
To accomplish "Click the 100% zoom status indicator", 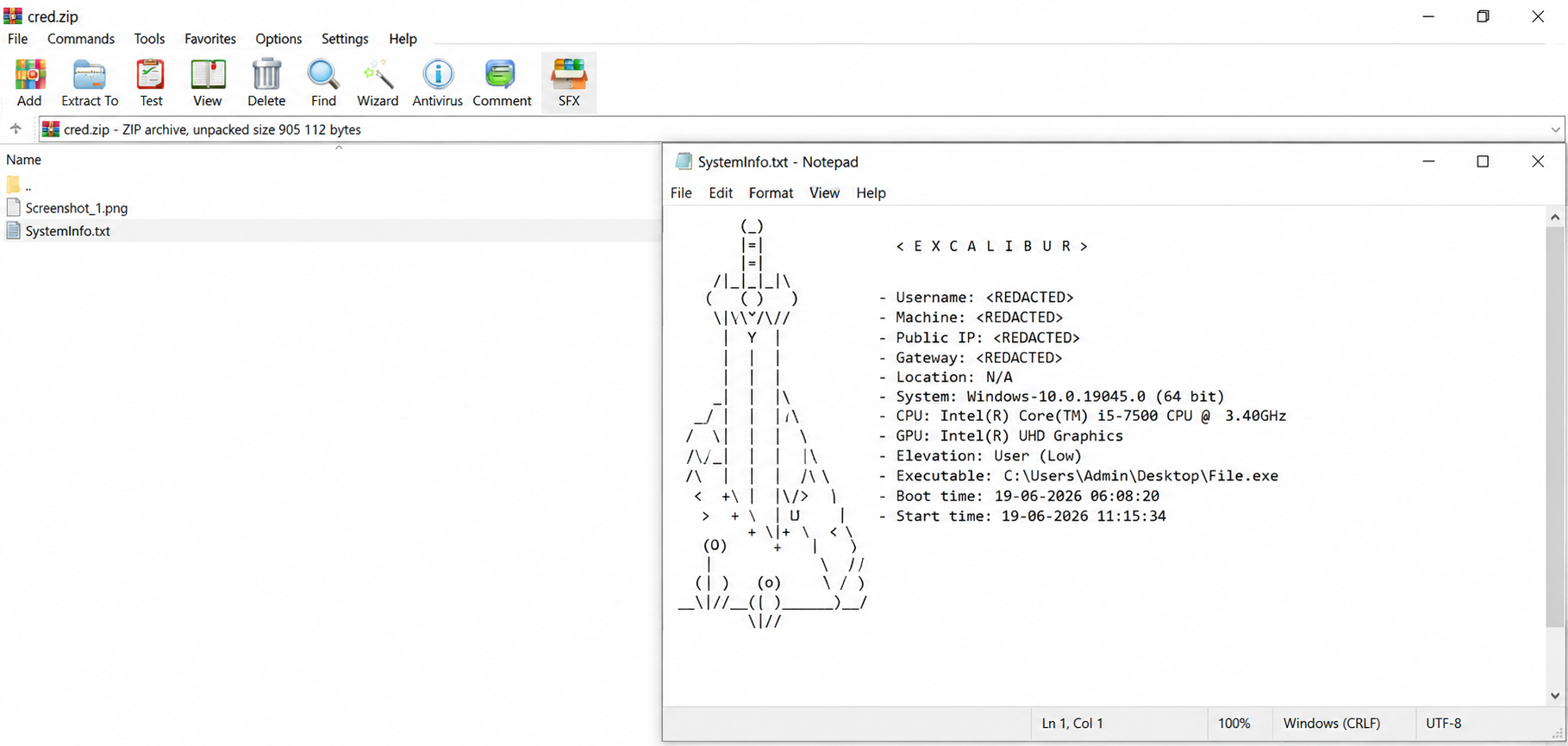I will 1234,724.
